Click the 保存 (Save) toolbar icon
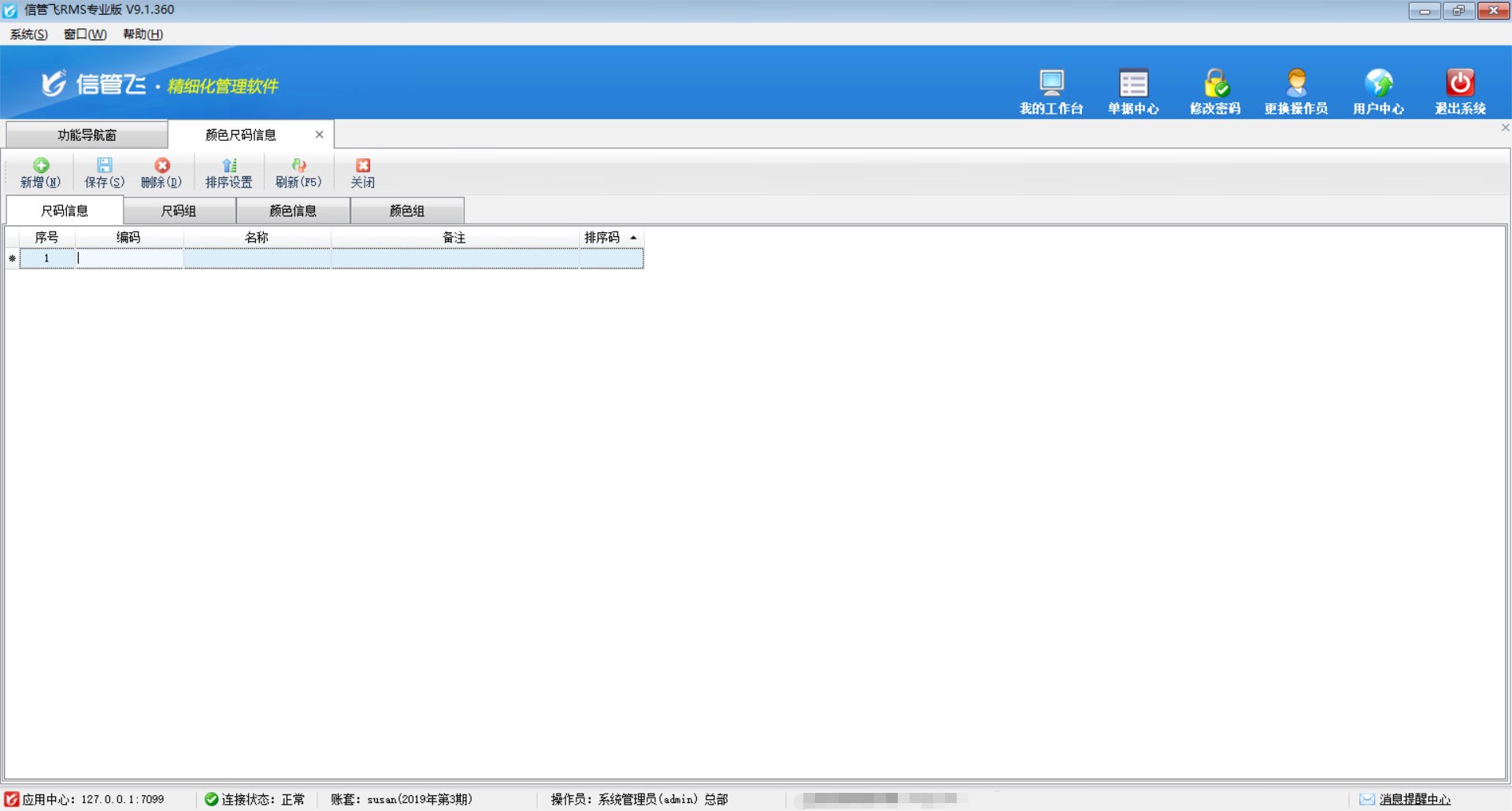1512x811 pixels. point(104,166)
